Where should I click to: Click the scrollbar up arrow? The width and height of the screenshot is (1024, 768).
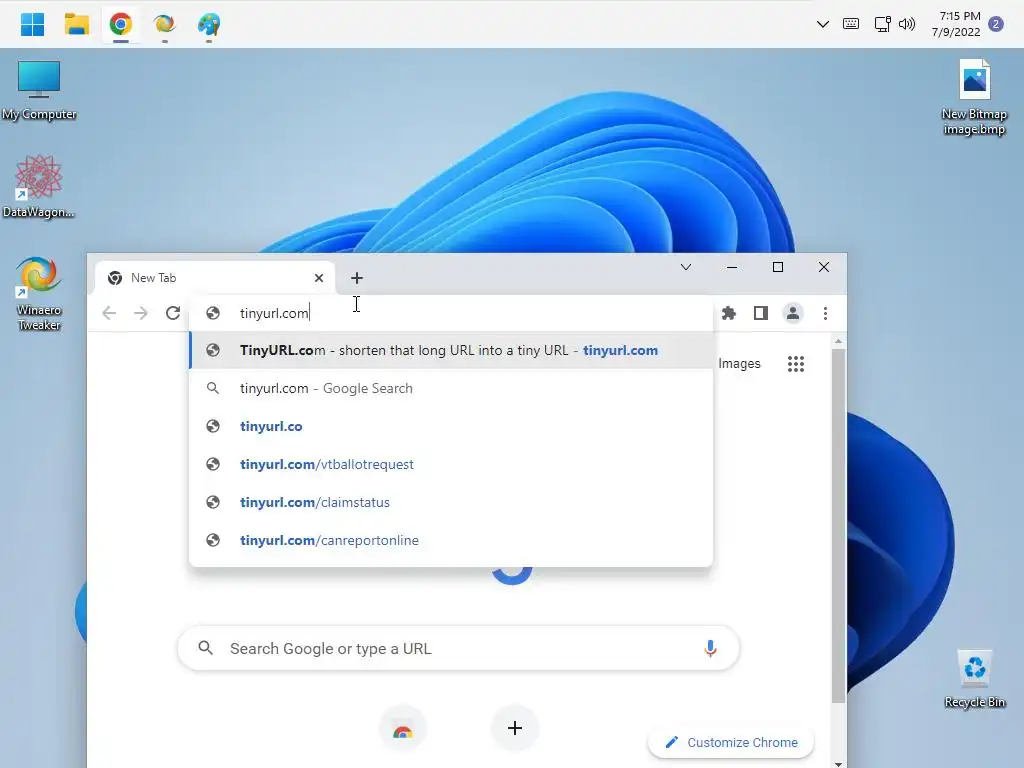point(839,342)
